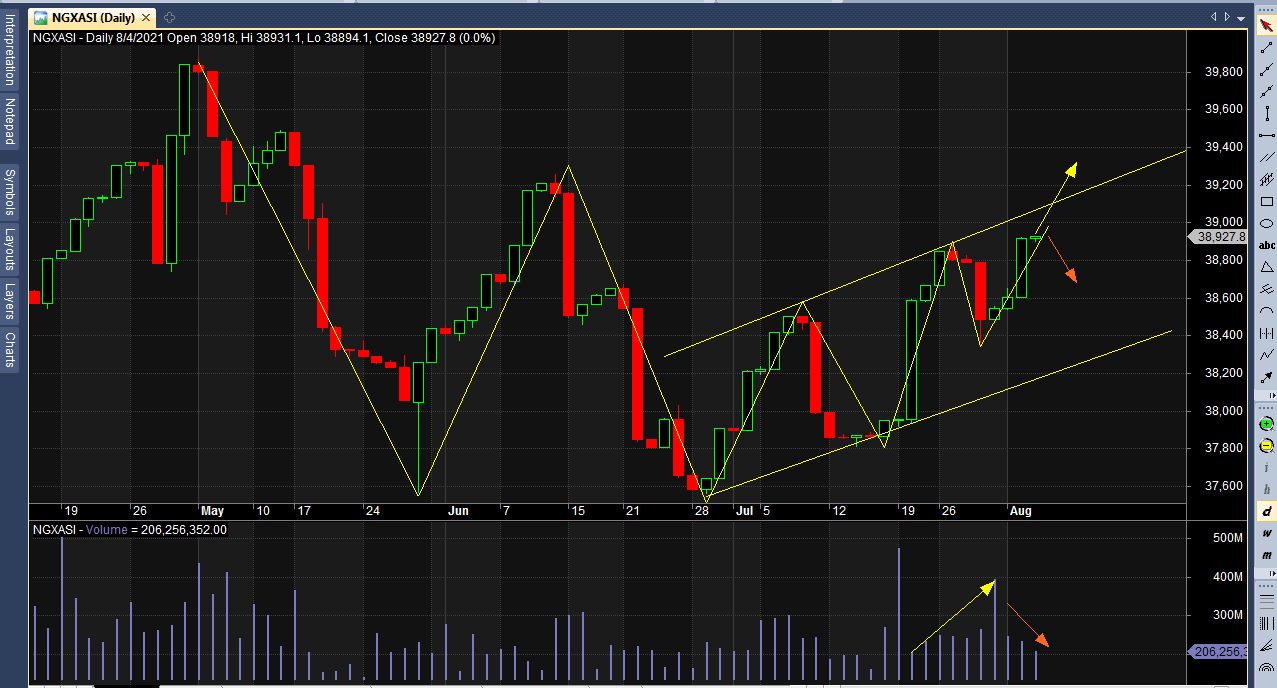Add a new chart tab
This screenshot has width=1277, height=688.
(x=168, y=17)
